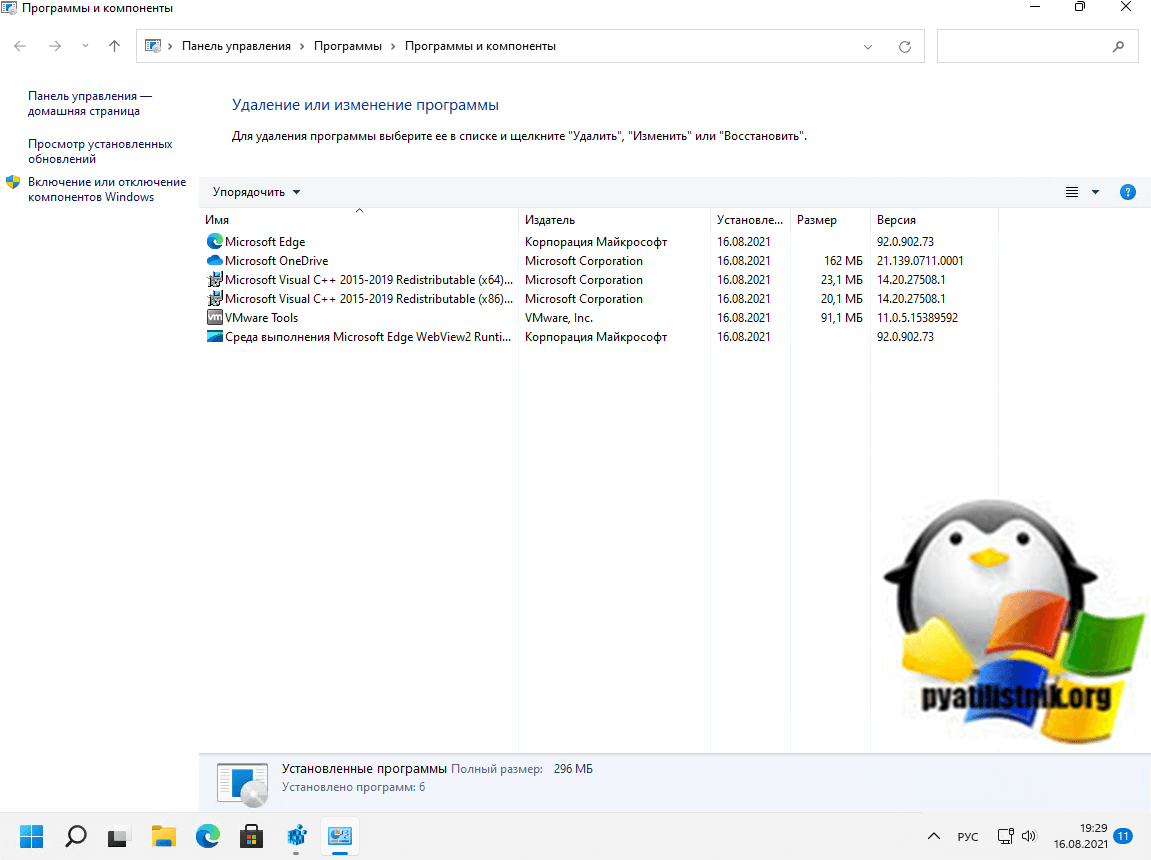Open Microsoft Edge from the taskbar
This screenshot has height=860, width=1151.
point(208,836)
